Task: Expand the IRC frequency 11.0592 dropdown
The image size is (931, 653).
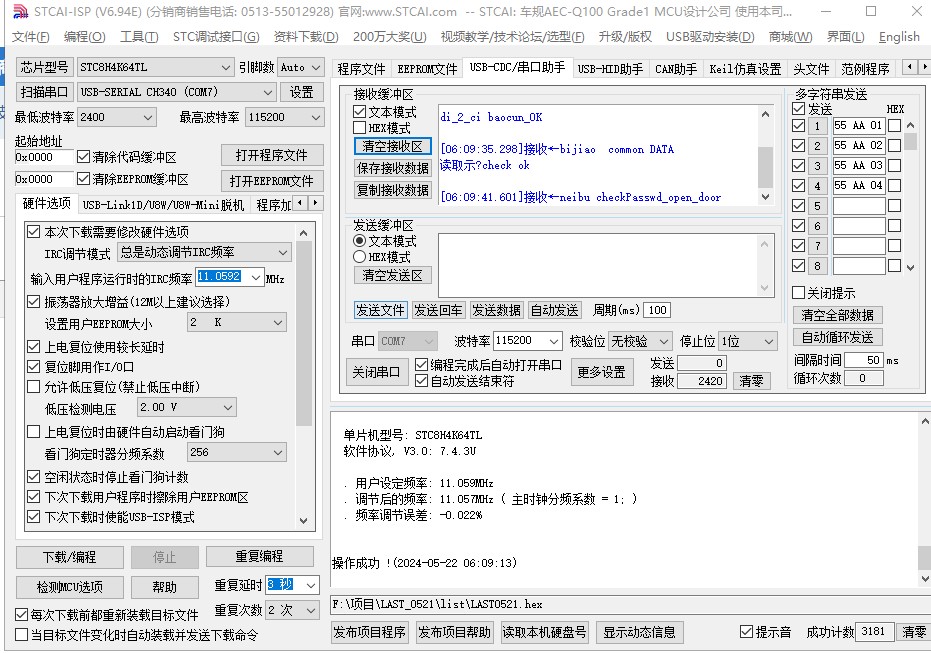Action: pos(256,277)
